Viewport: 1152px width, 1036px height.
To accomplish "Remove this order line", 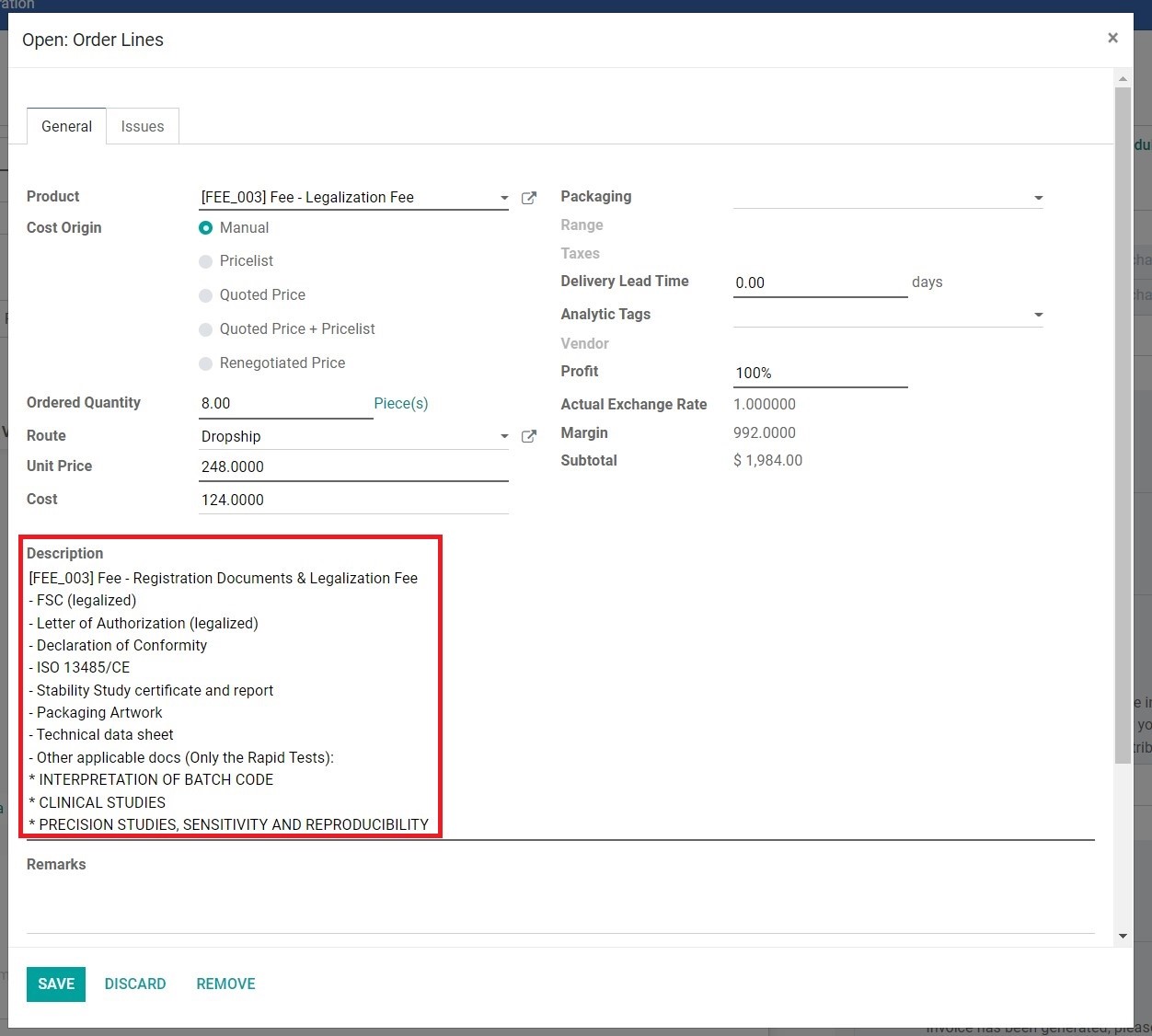I will 225,984.
